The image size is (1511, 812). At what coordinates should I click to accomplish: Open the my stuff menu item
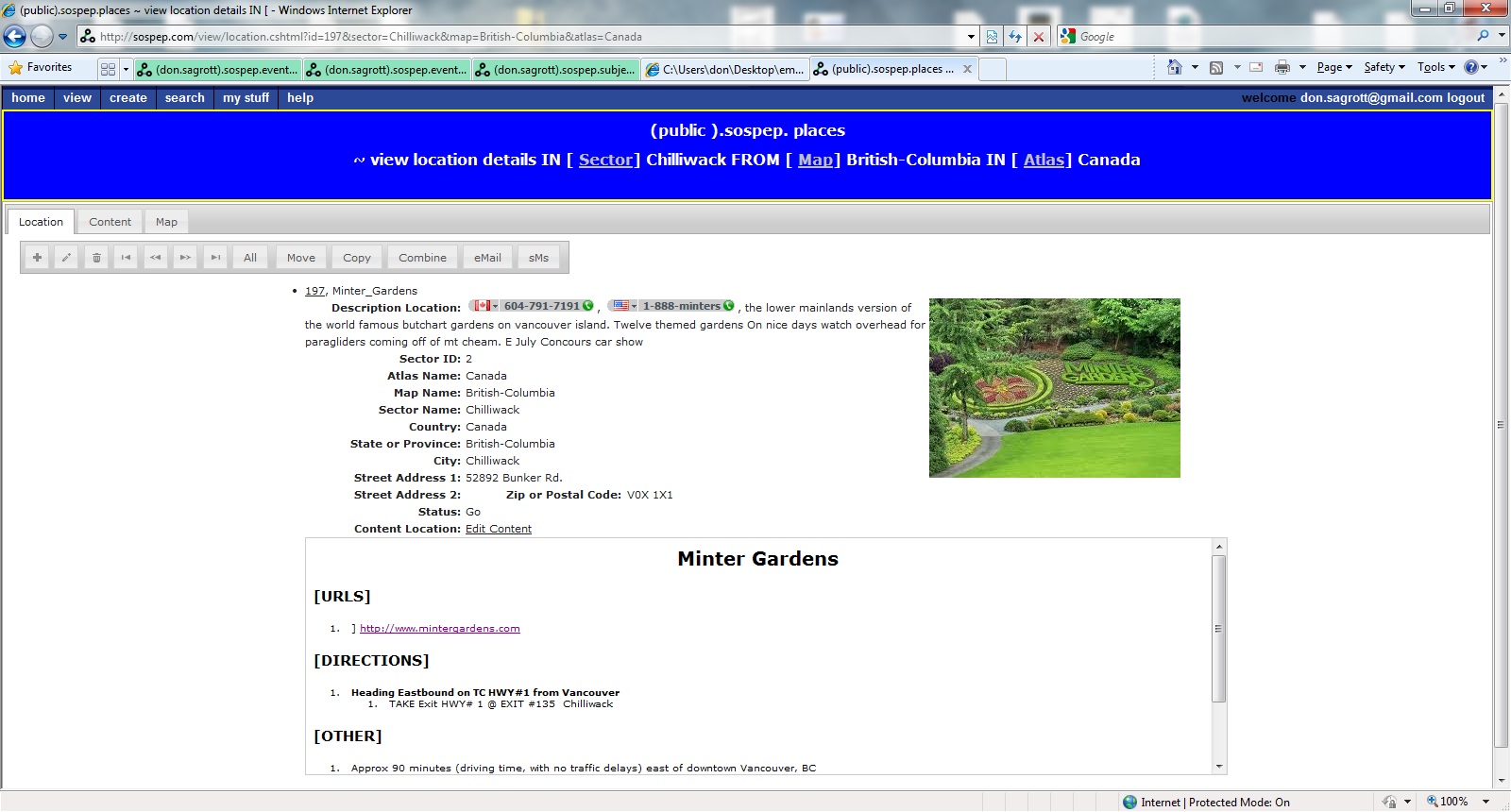(x=246, y=97)
